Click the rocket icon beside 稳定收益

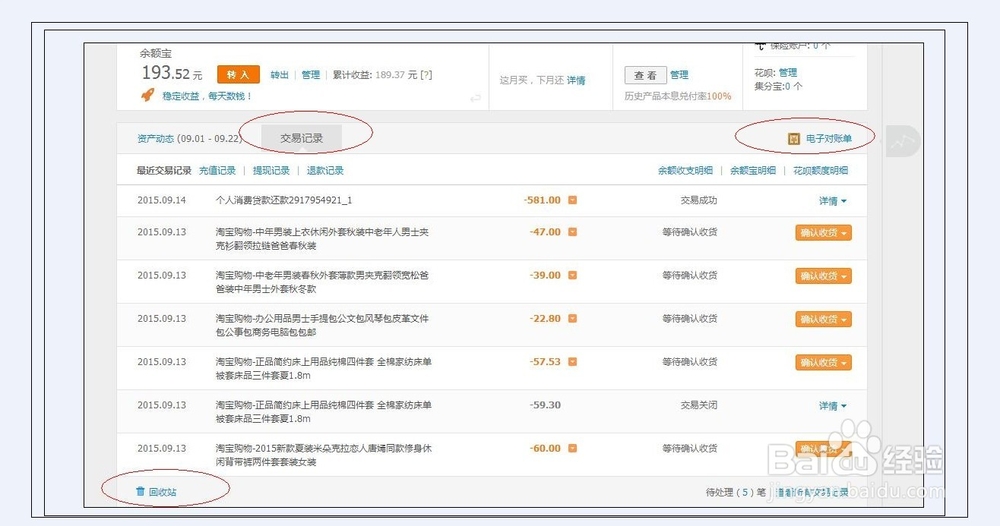pos(147,96)
